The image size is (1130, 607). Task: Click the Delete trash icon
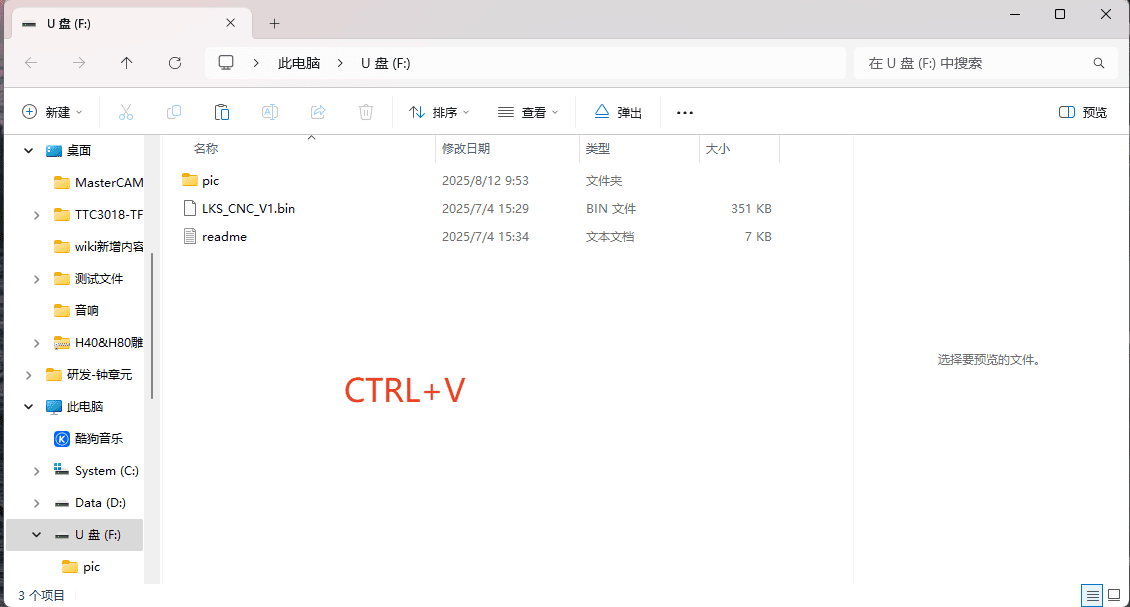366,112
